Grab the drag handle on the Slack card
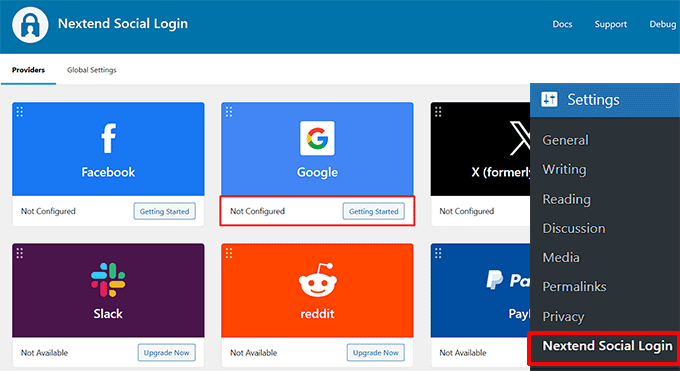This screenshot has height=371, width=680. point(20,253)
